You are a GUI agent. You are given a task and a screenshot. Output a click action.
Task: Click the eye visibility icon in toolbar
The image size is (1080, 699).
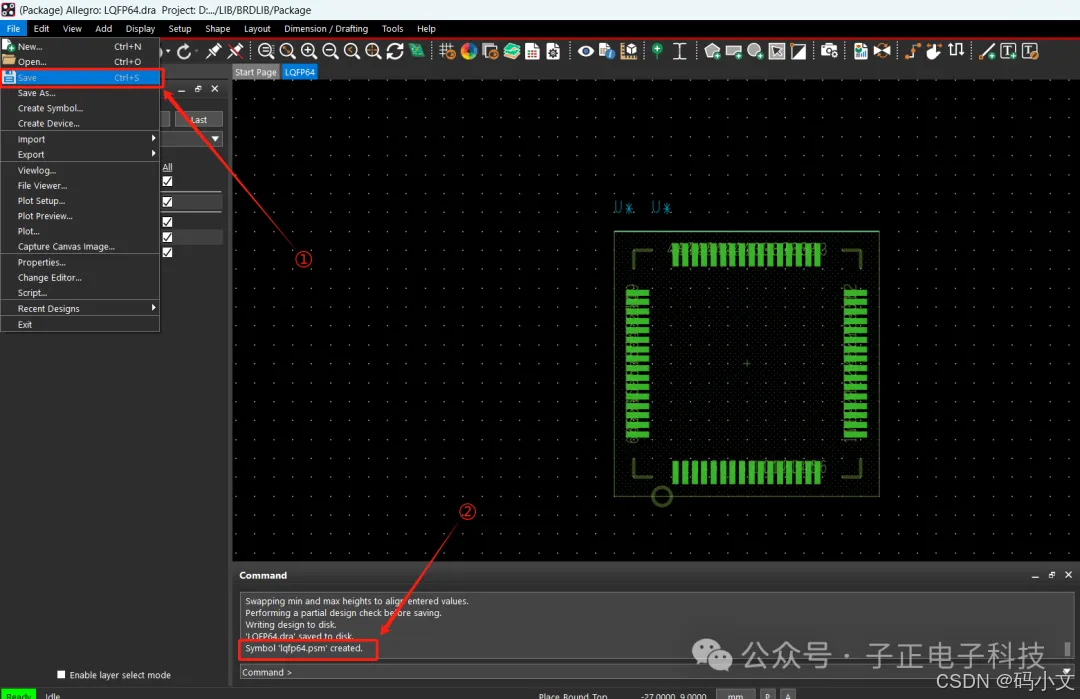(x=585, y=52)
